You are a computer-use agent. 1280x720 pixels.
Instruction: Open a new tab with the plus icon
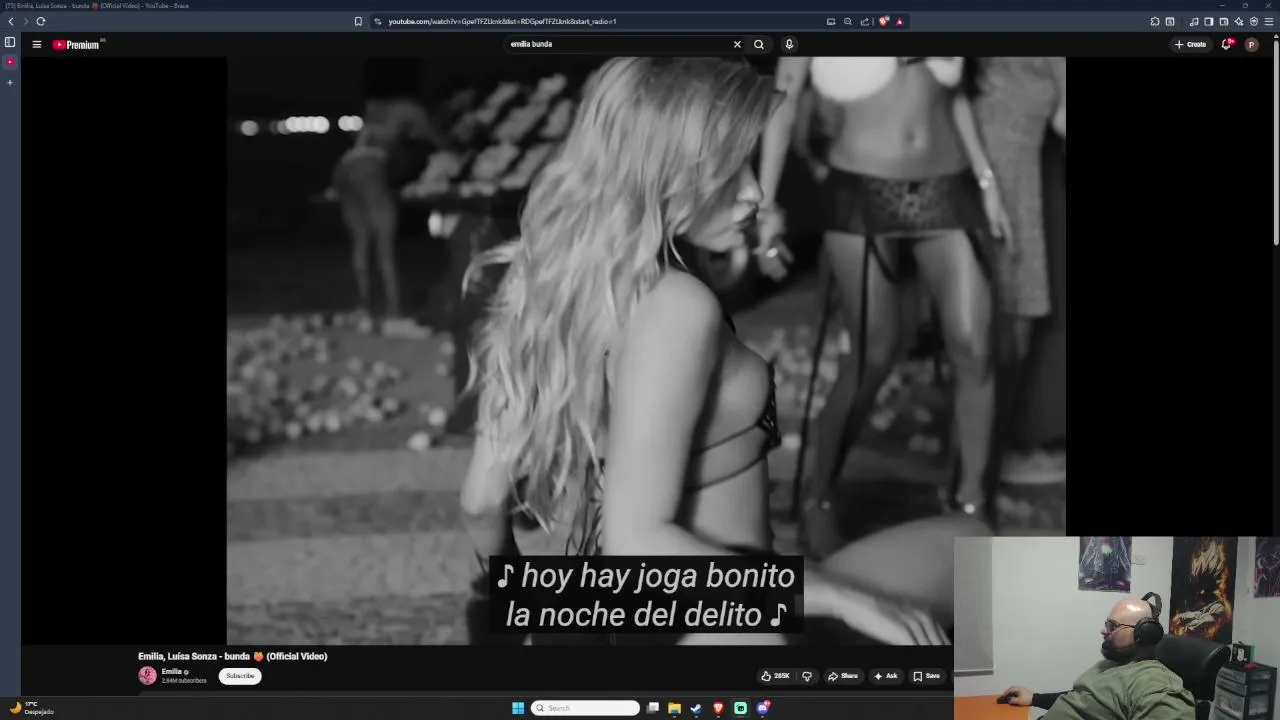(10, 82)
